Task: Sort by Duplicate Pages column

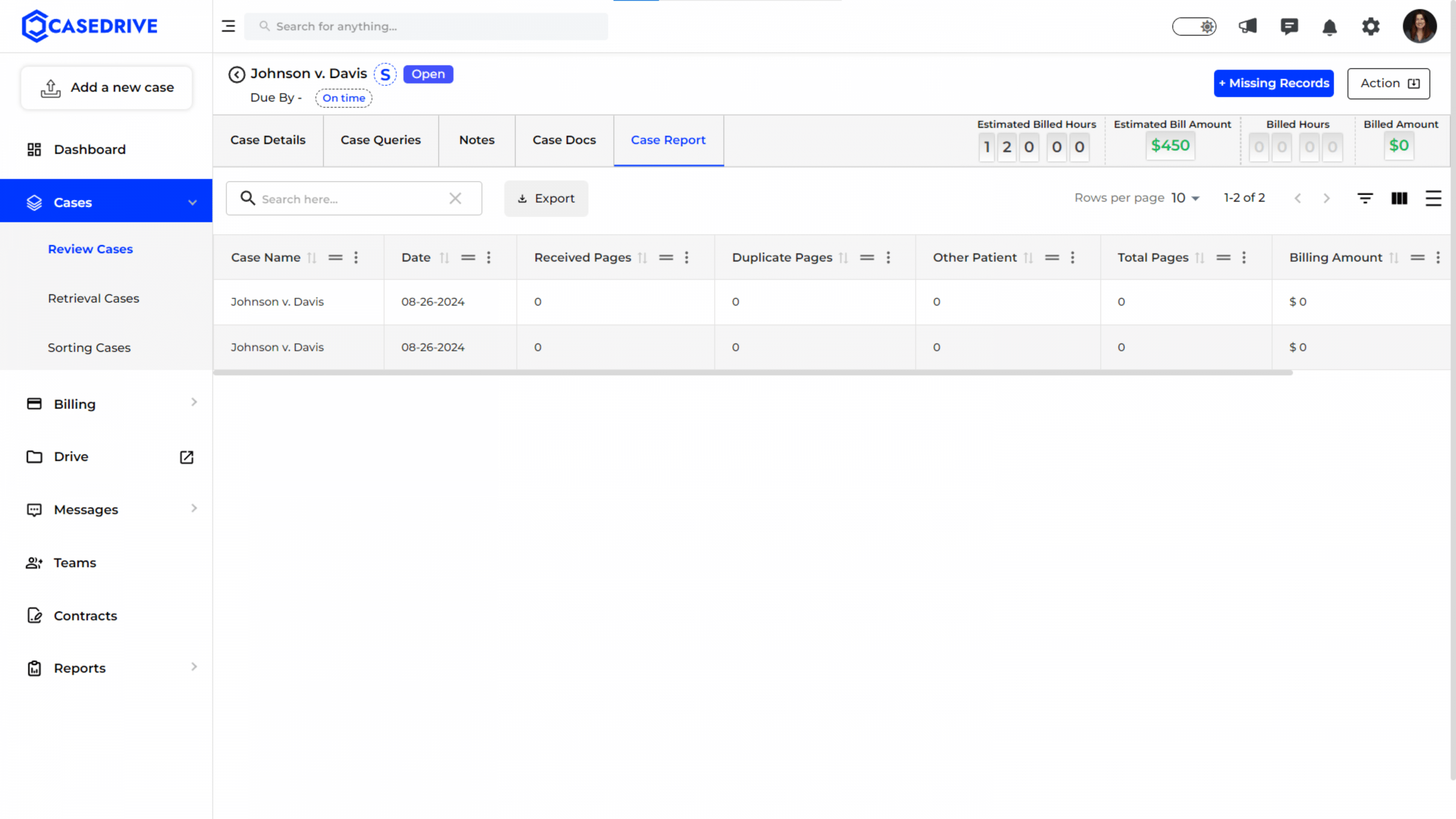Action: pos(843,258)
